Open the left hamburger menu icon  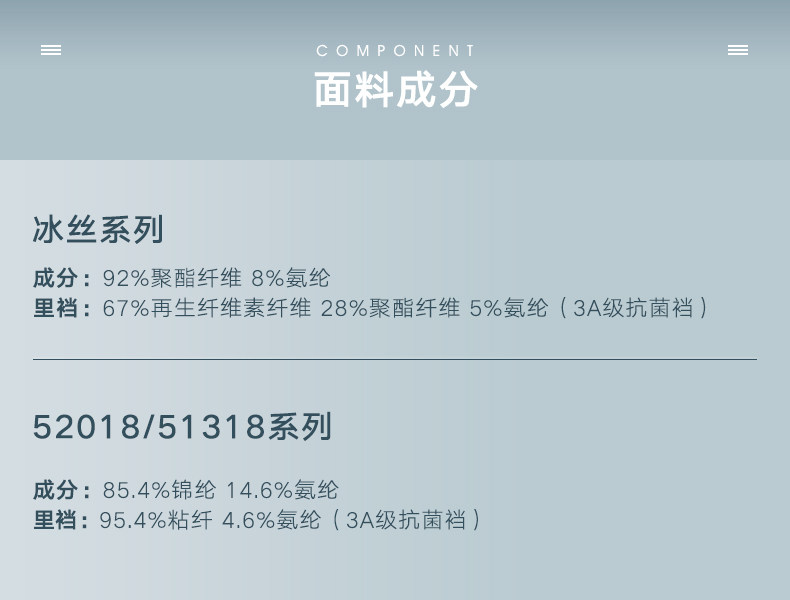click(x=51, y=50)
